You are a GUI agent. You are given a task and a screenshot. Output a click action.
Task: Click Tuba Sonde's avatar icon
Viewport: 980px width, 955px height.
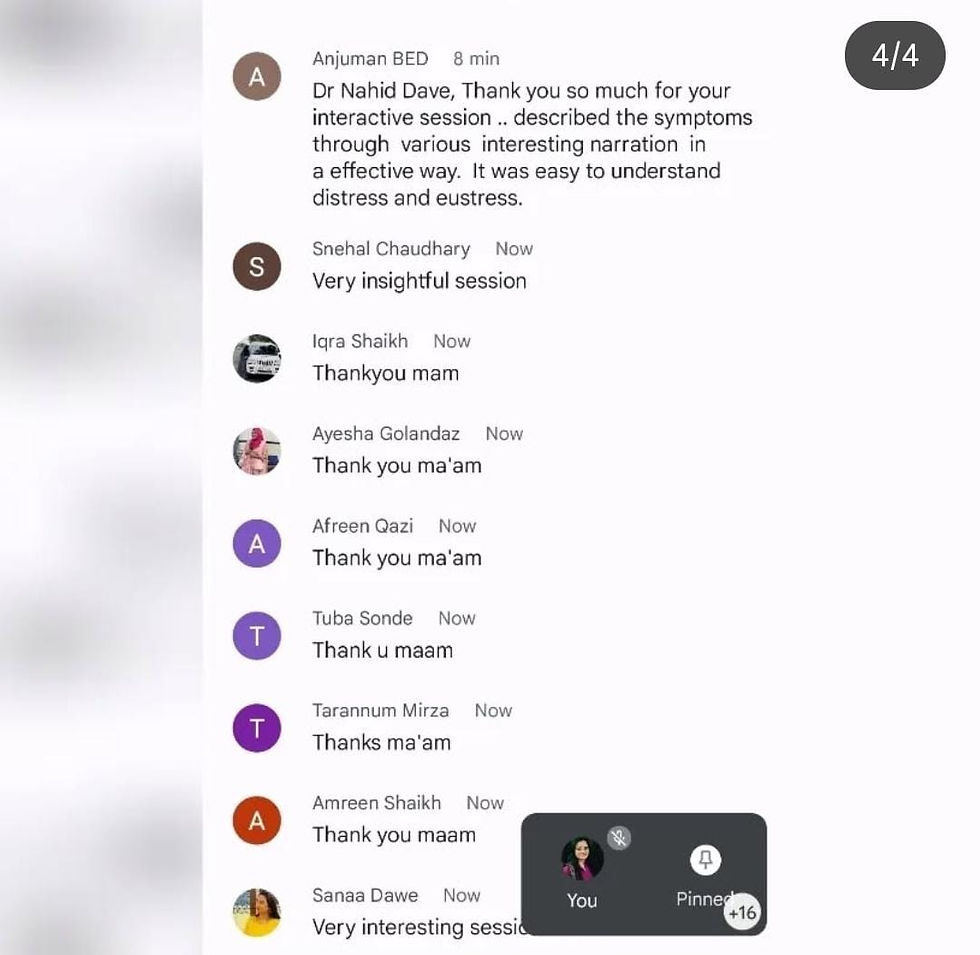[x=257, y=636]
